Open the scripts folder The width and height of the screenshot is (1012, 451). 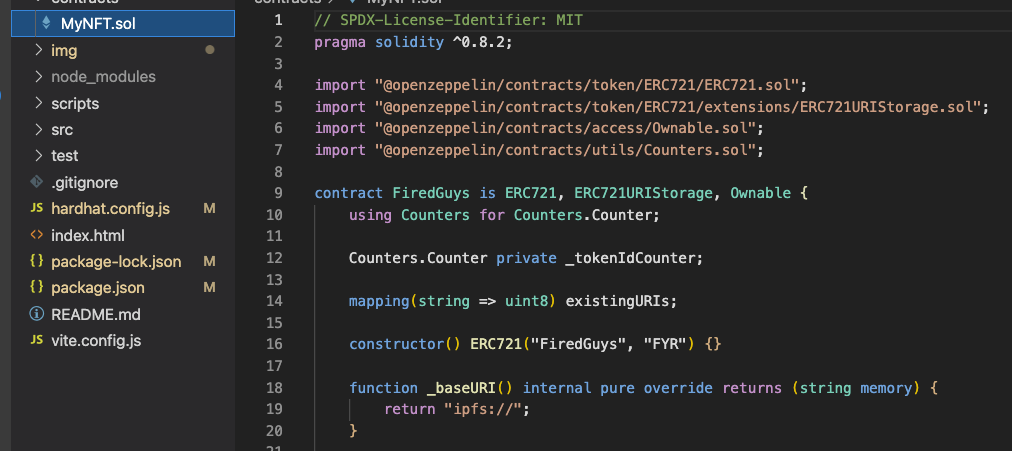click(75, 103)
